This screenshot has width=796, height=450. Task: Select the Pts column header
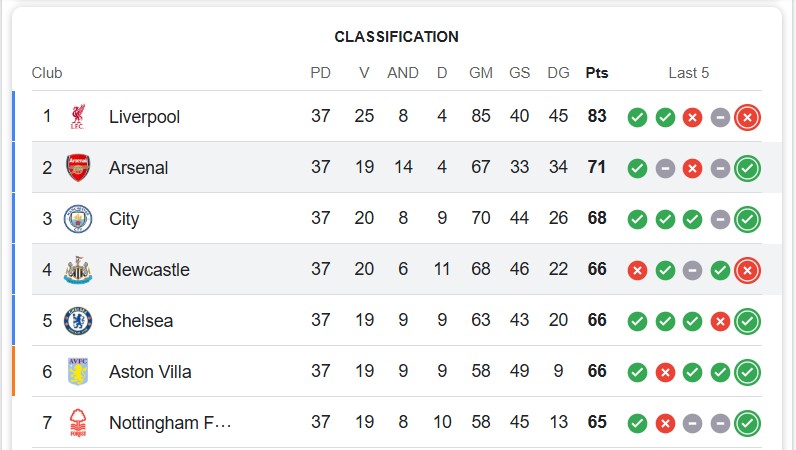596,73
